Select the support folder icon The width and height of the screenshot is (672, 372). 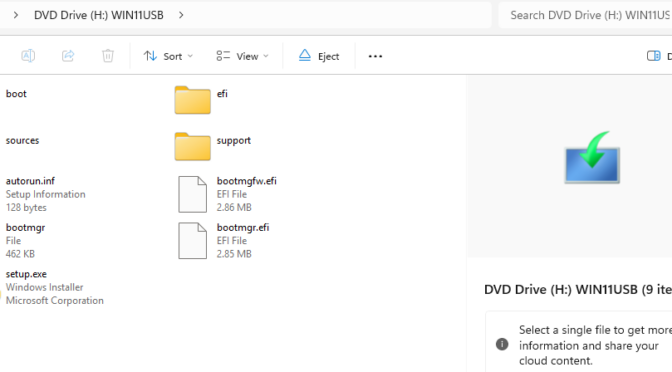point(192,146)
